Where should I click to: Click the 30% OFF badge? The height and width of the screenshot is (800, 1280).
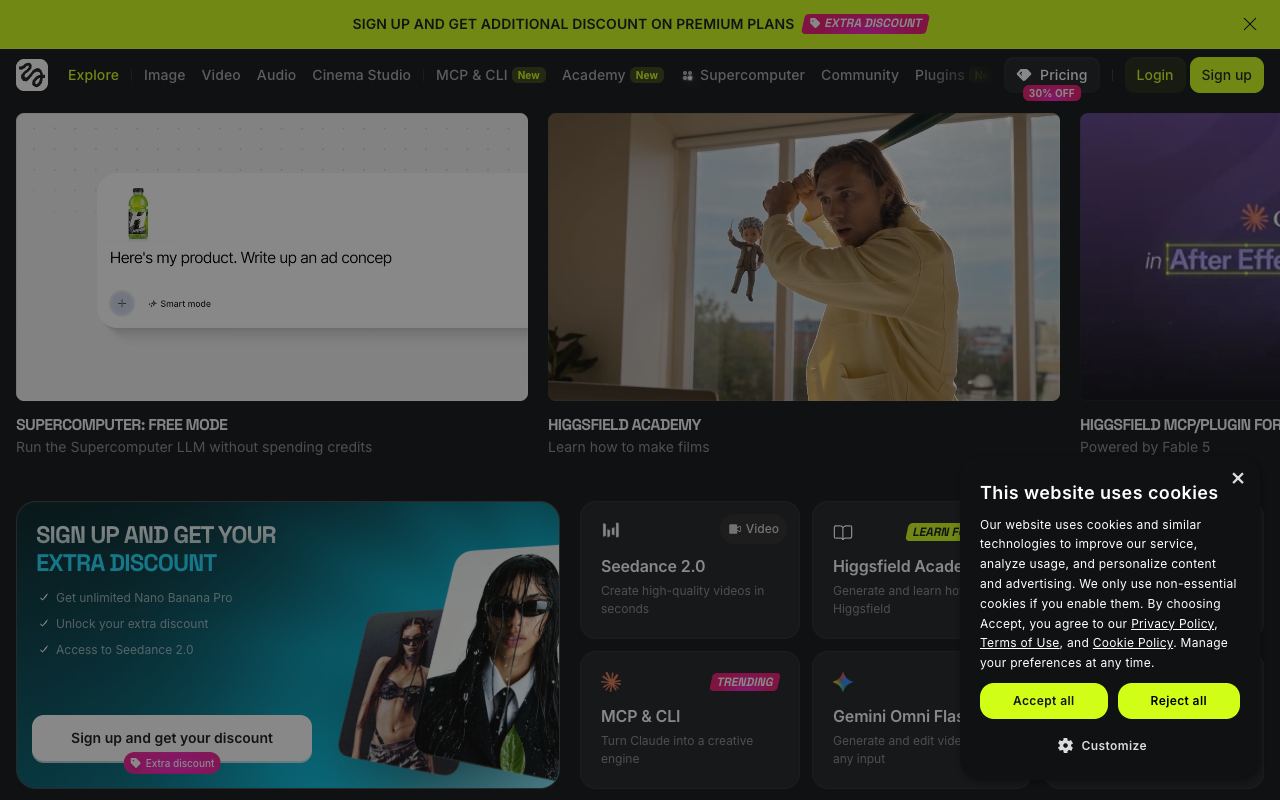[x=1052, y=93]
